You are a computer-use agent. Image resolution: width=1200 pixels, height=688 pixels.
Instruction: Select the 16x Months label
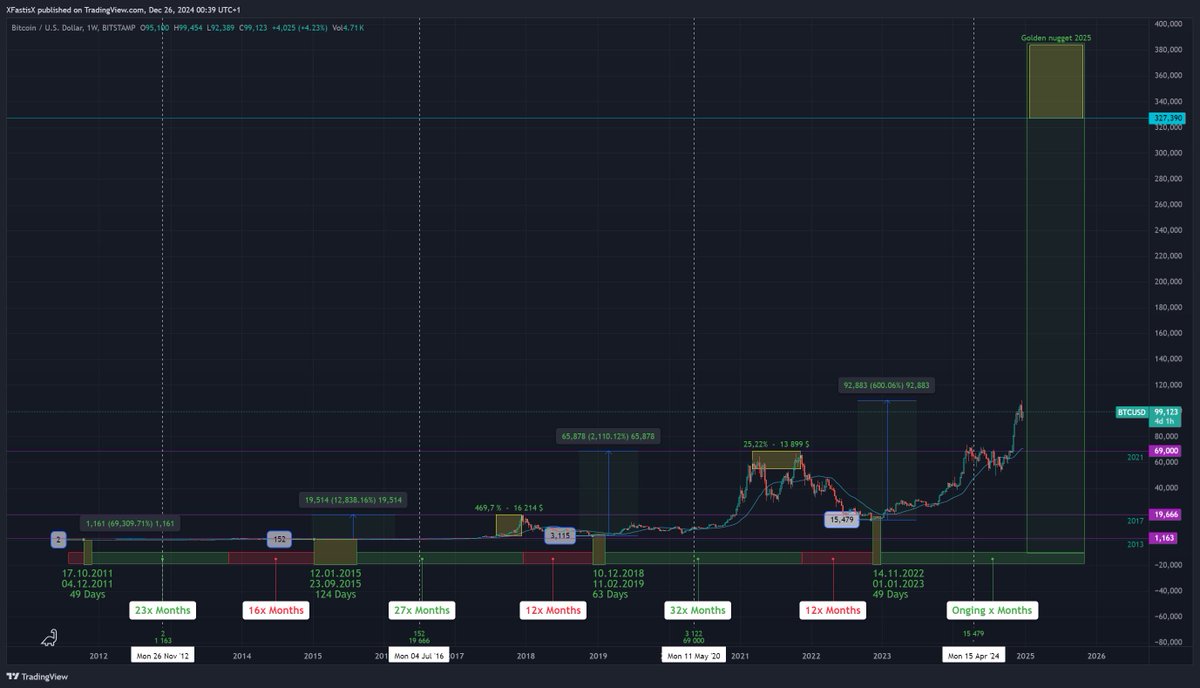[275, 610]
